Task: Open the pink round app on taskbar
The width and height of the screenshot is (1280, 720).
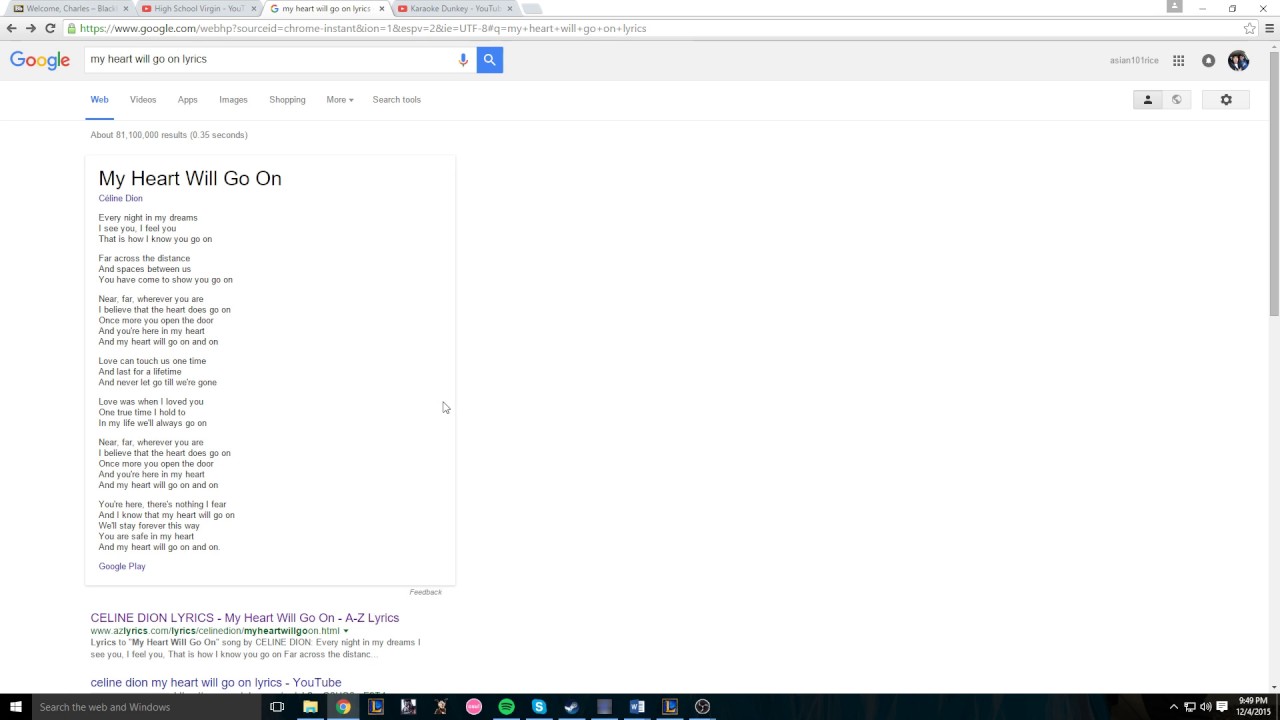Action: coord(474,707)
